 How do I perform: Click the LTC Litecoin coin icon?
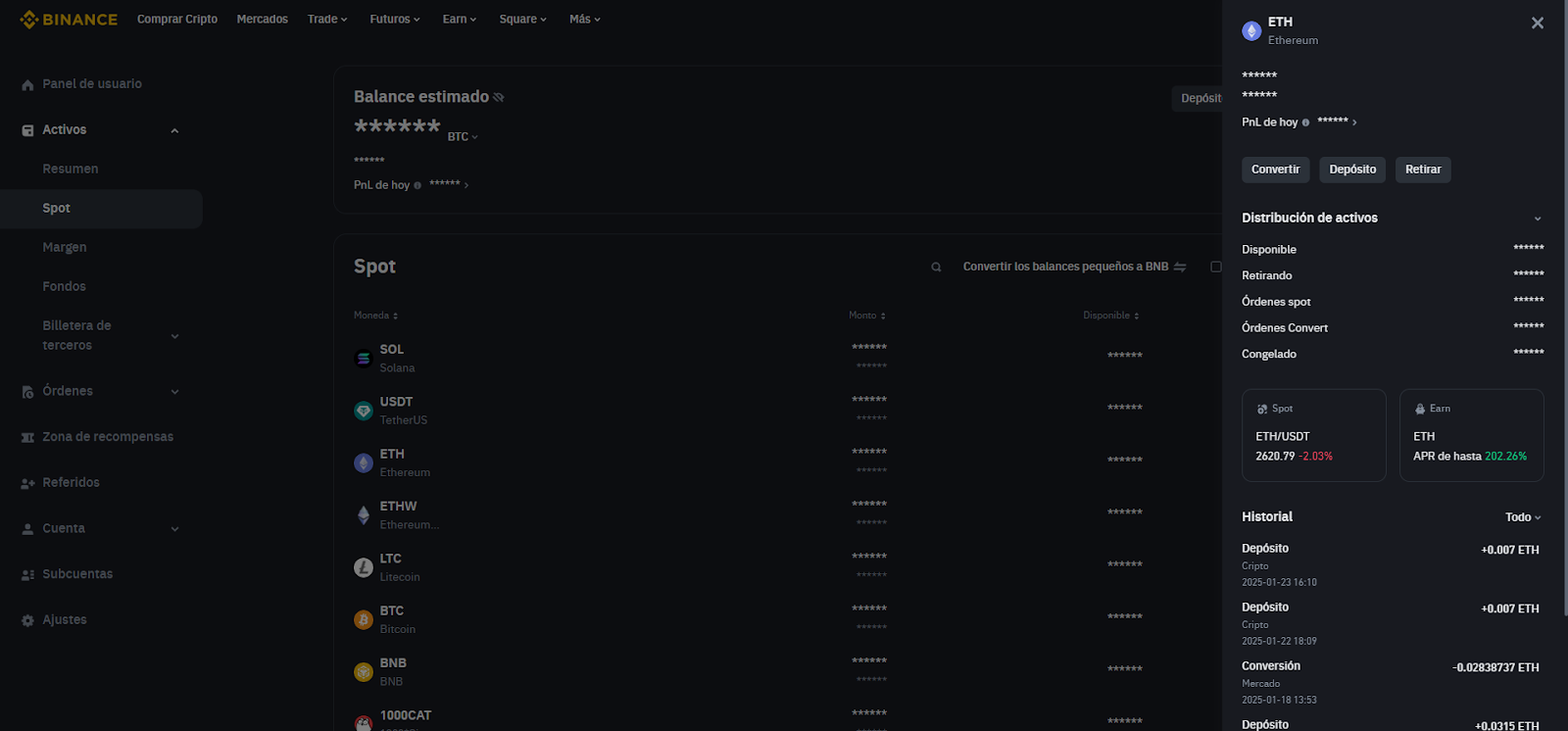pos(364,567)
